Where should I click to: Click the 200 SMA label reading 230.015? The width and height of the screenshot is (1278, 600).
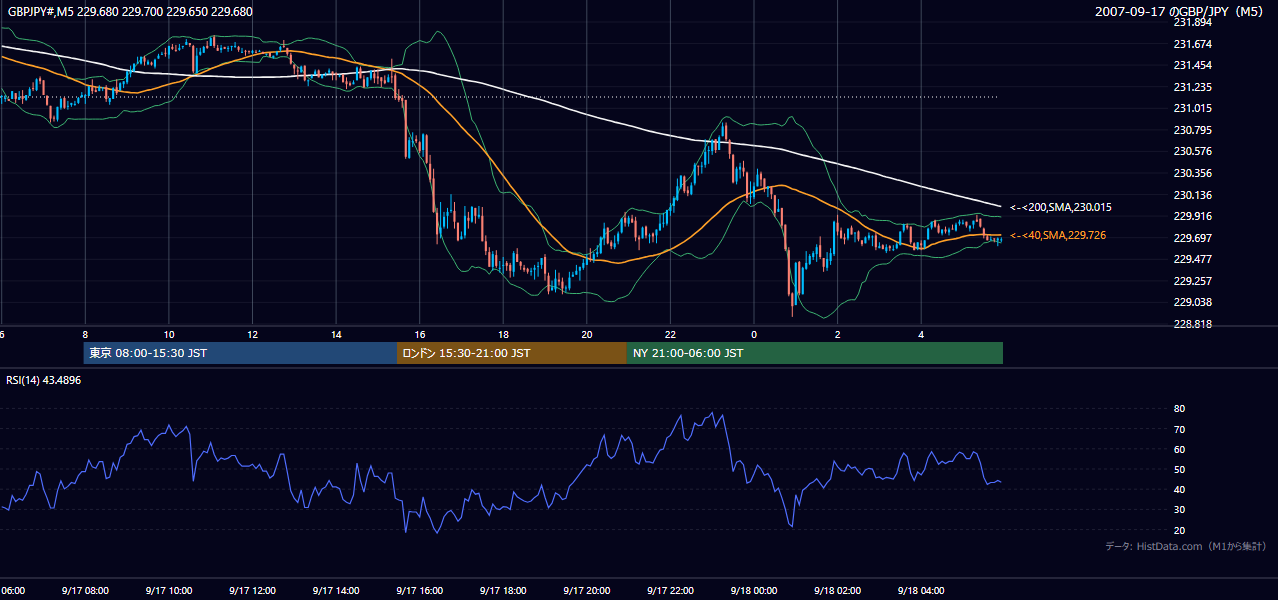click(x=1061, y=207)
